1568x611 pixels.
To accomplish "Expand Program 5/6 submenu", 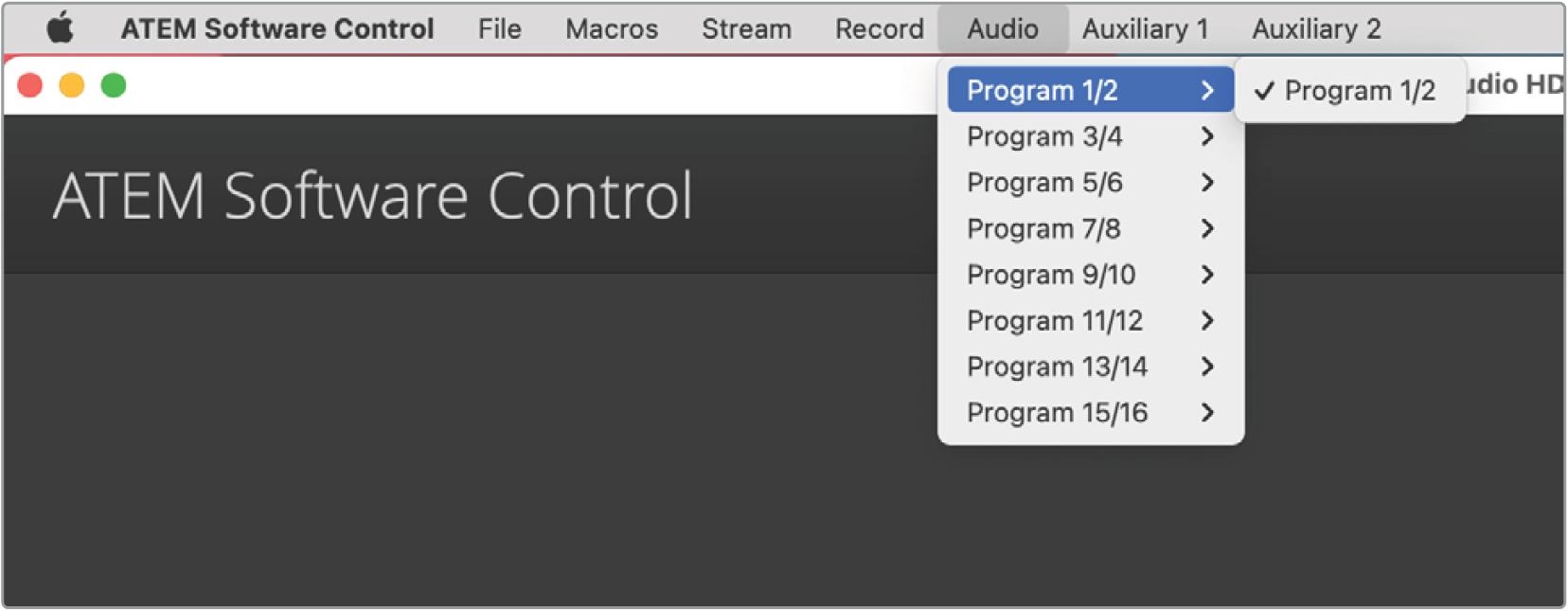I will [1091, 182].
